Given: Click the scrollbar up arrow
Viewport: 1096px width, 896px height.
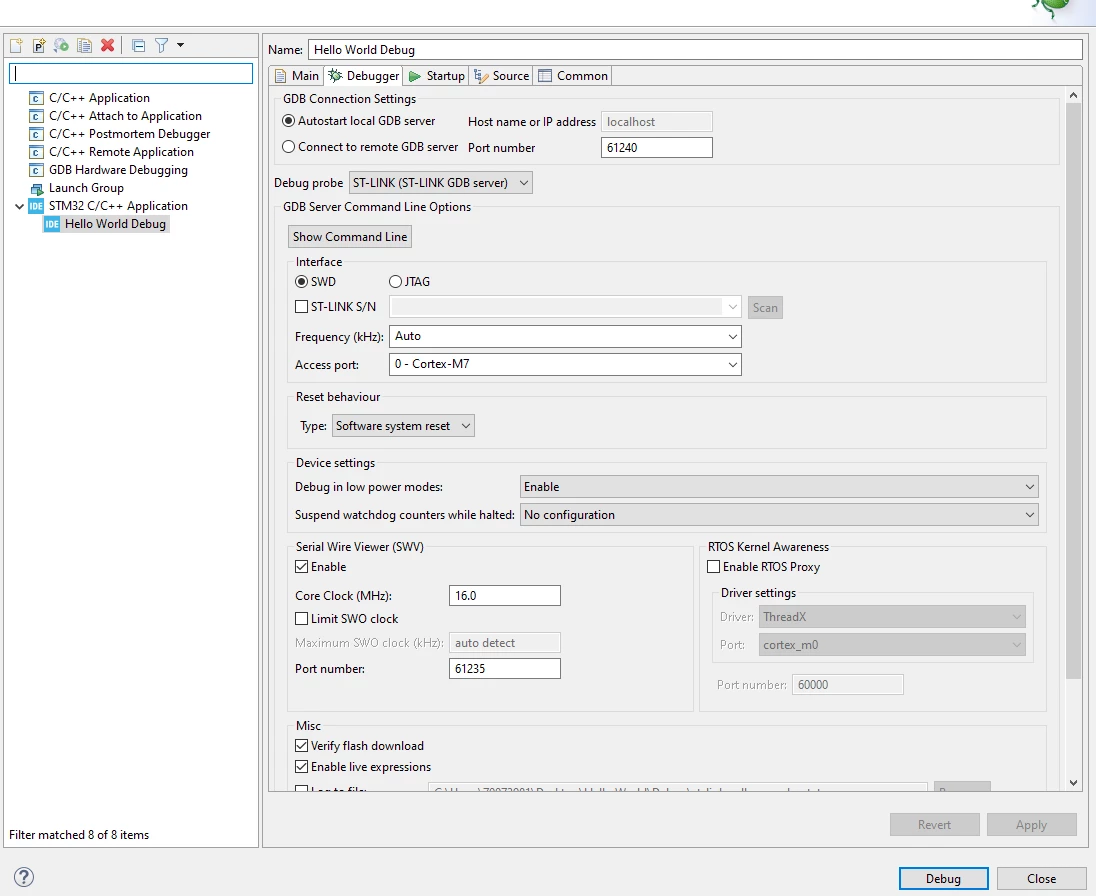Looking at the screenshot, I should (1074, 94).
